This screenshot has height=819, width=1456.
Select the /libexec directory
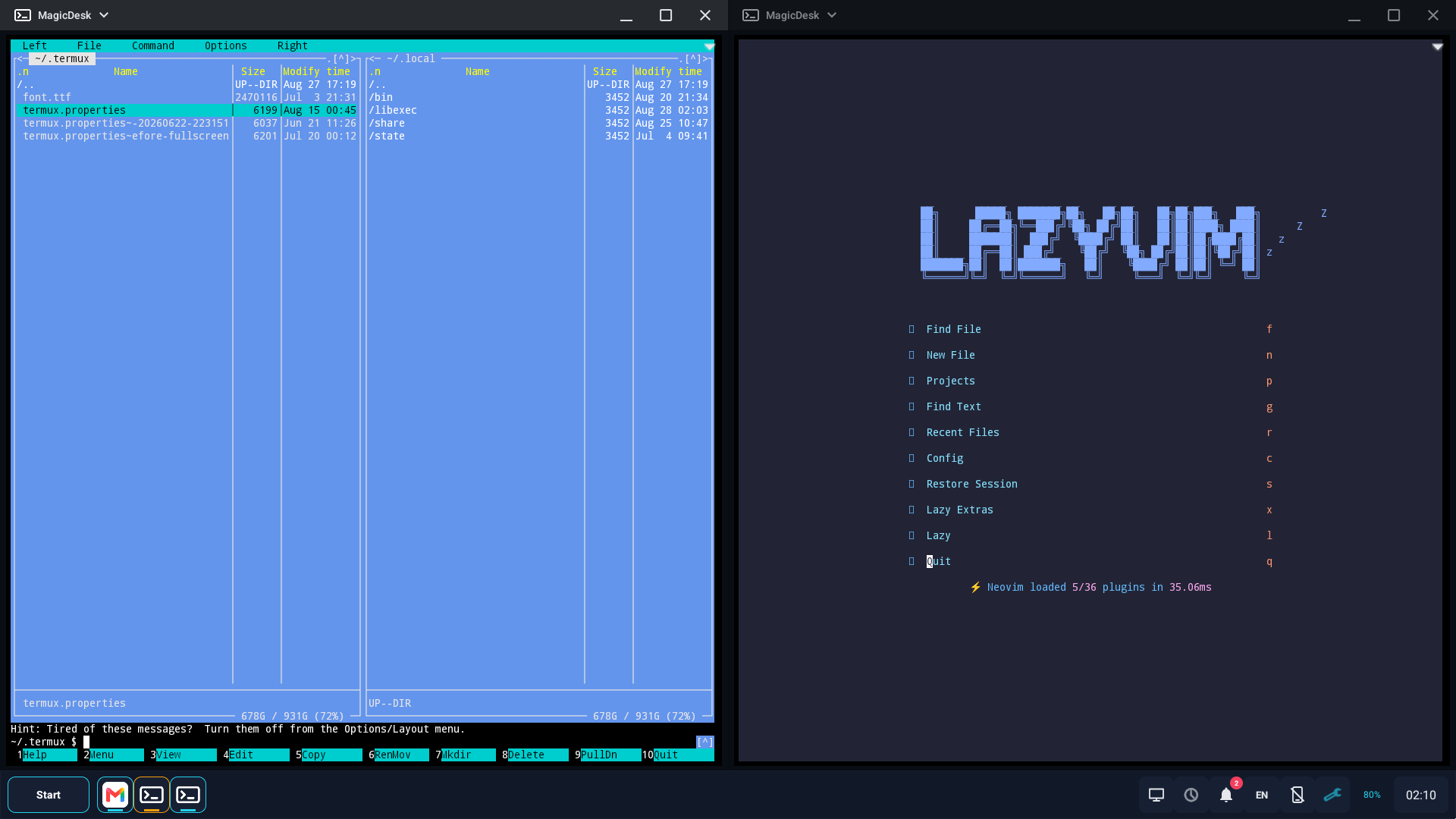(x=539, y=110)
